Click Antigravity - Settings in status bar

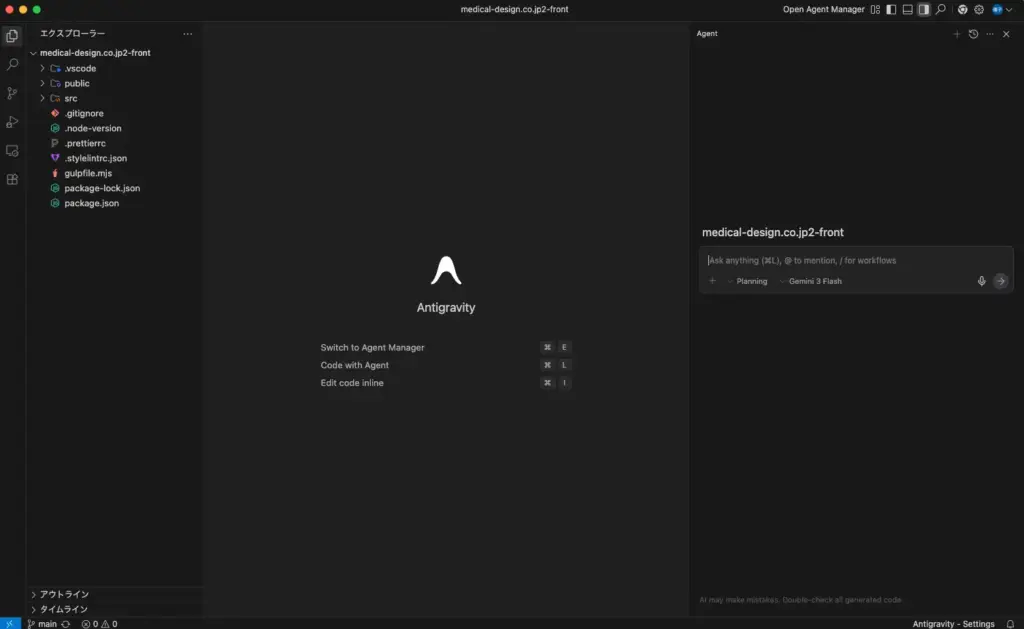click(953, 623)
